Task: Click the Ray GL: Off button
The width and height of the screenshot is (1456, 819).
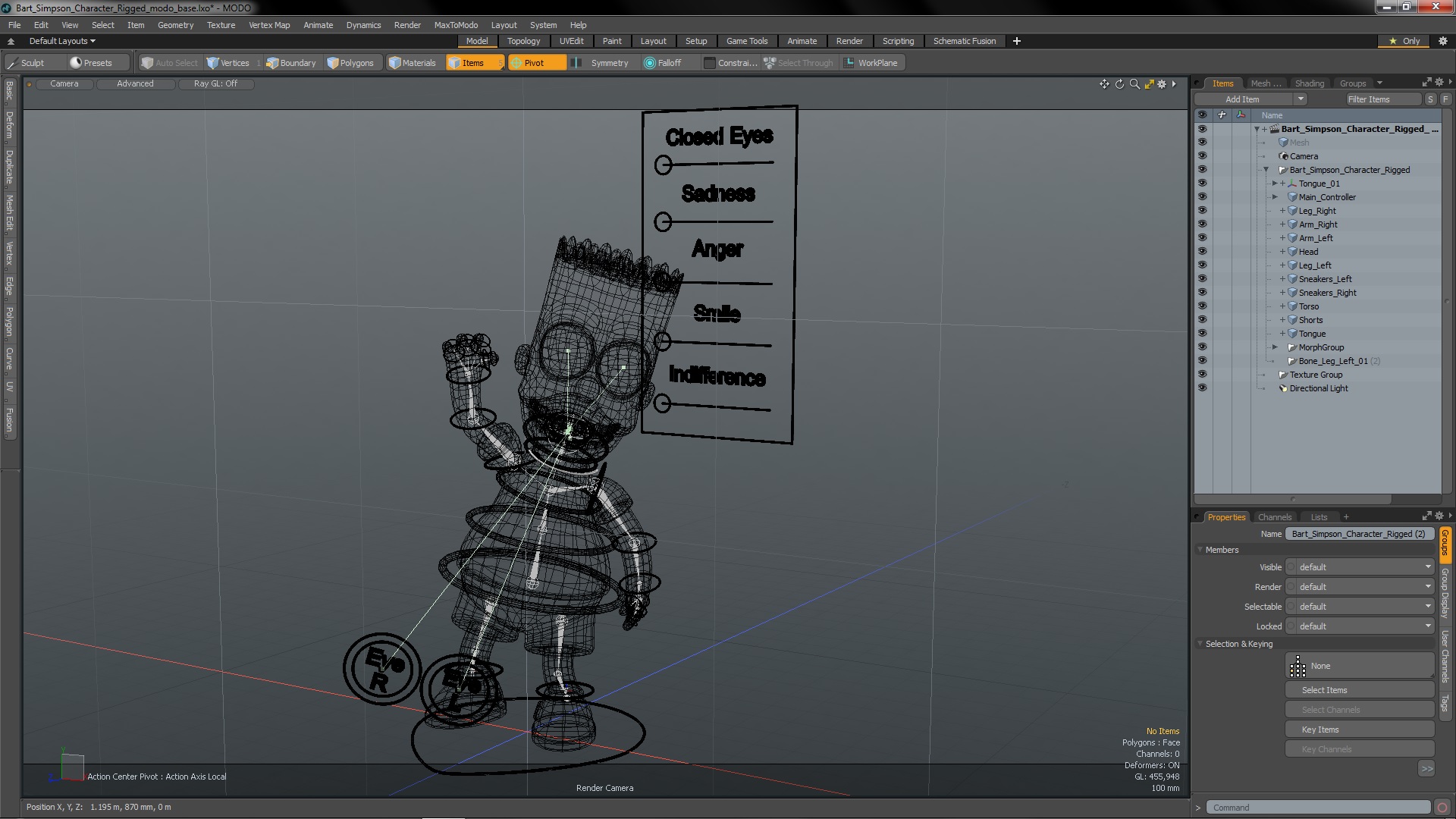Action: (x=215, y=84)
